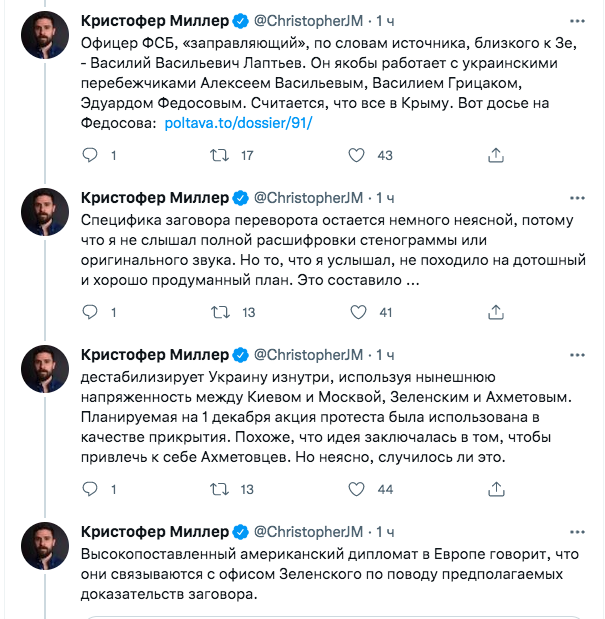Image resolution: width=605 pixels, height=619 pixels.
Task: Reply to the tweet about FSB officer Лаптьев
Action: point(90,155)
